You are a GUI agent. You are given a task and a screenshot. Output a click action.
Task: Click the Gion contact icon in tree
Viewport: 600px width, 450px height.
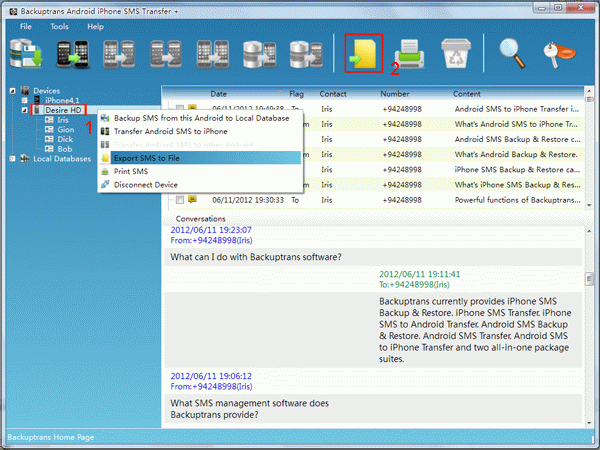tap(49, 129)
